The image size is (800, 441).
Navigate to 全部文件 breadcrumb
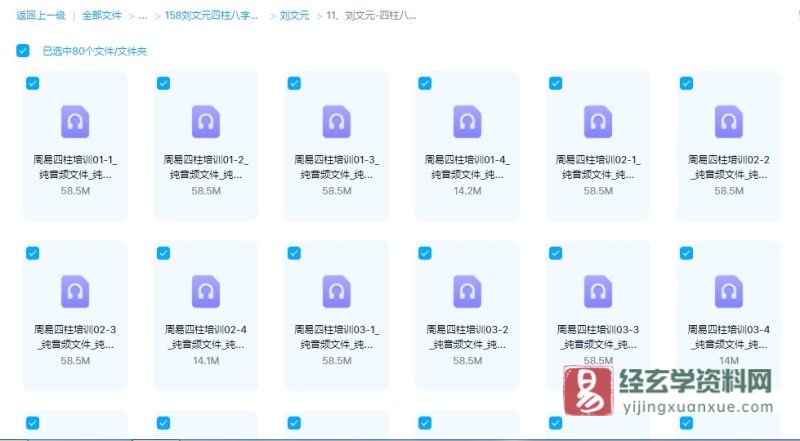click(101, 16)
